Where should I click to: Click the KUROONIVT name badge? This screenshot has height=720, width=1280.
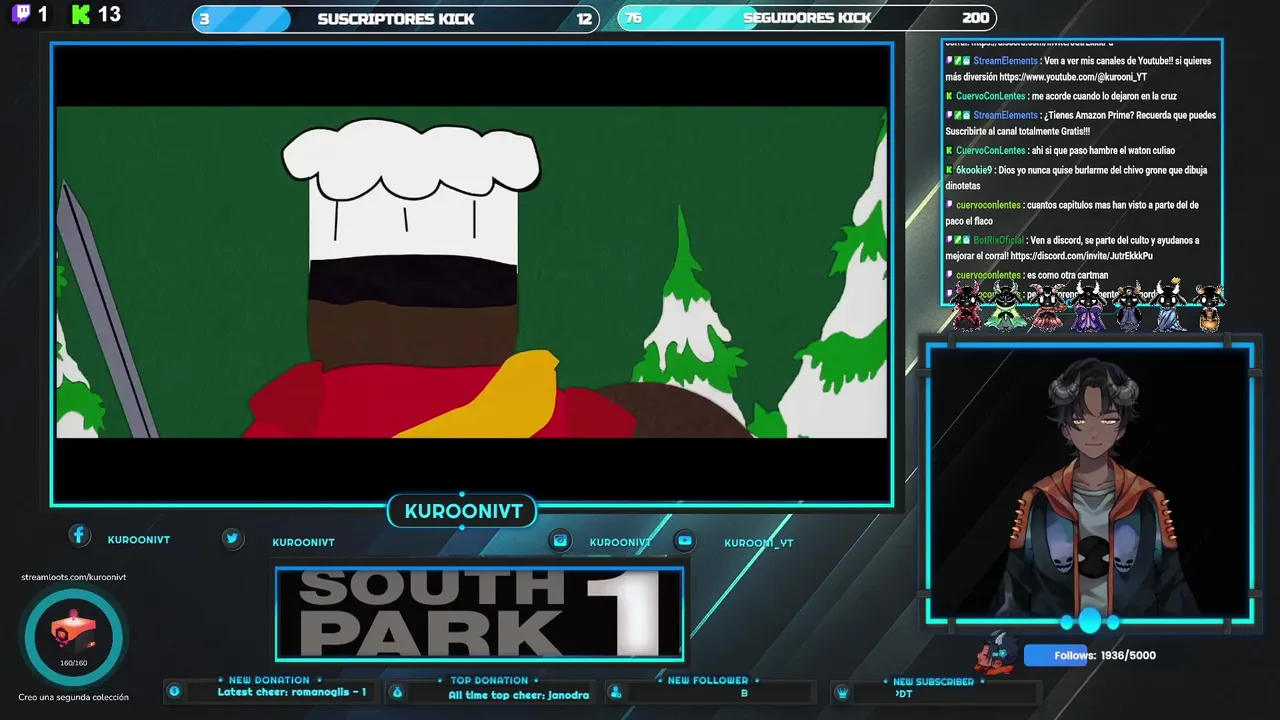463,511
